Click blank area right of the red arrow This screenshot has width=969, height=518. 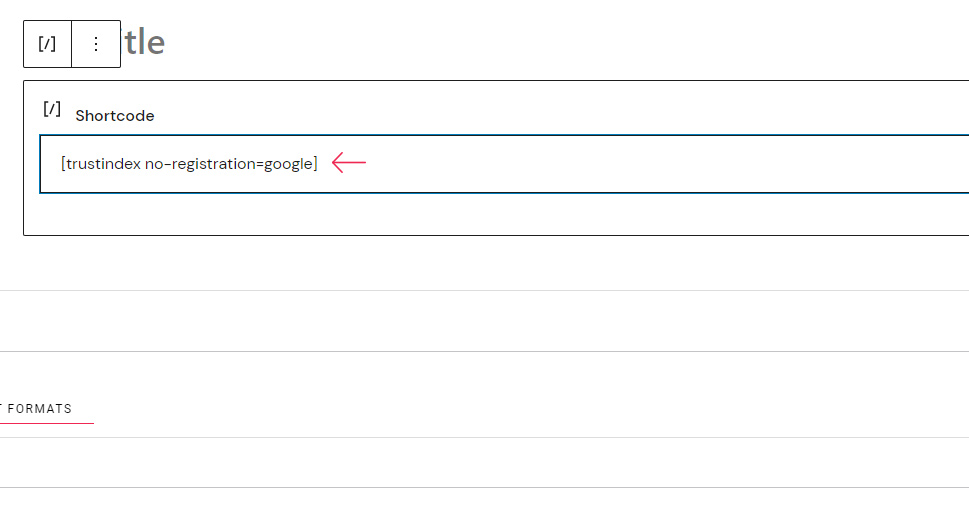click(667, 164)
